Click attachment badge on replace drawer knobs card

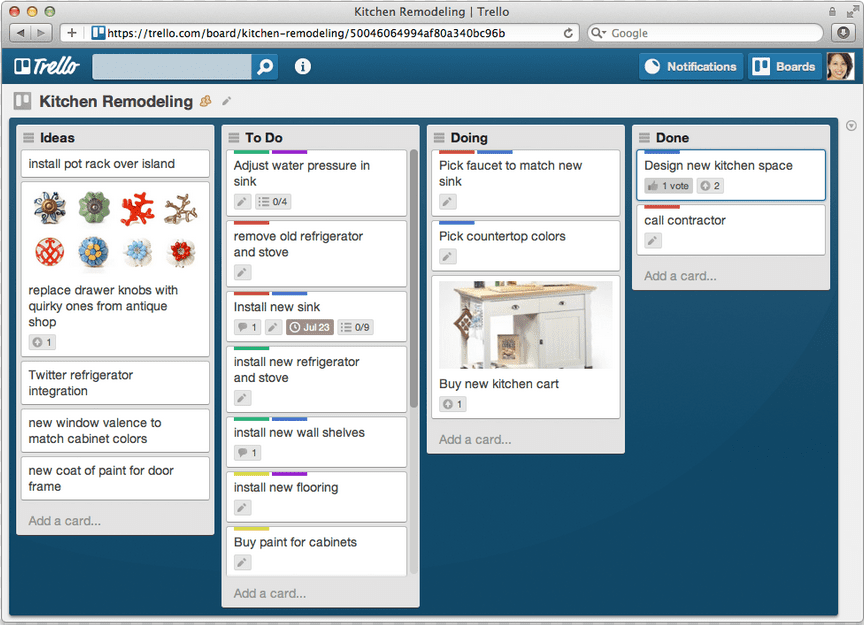42,342
